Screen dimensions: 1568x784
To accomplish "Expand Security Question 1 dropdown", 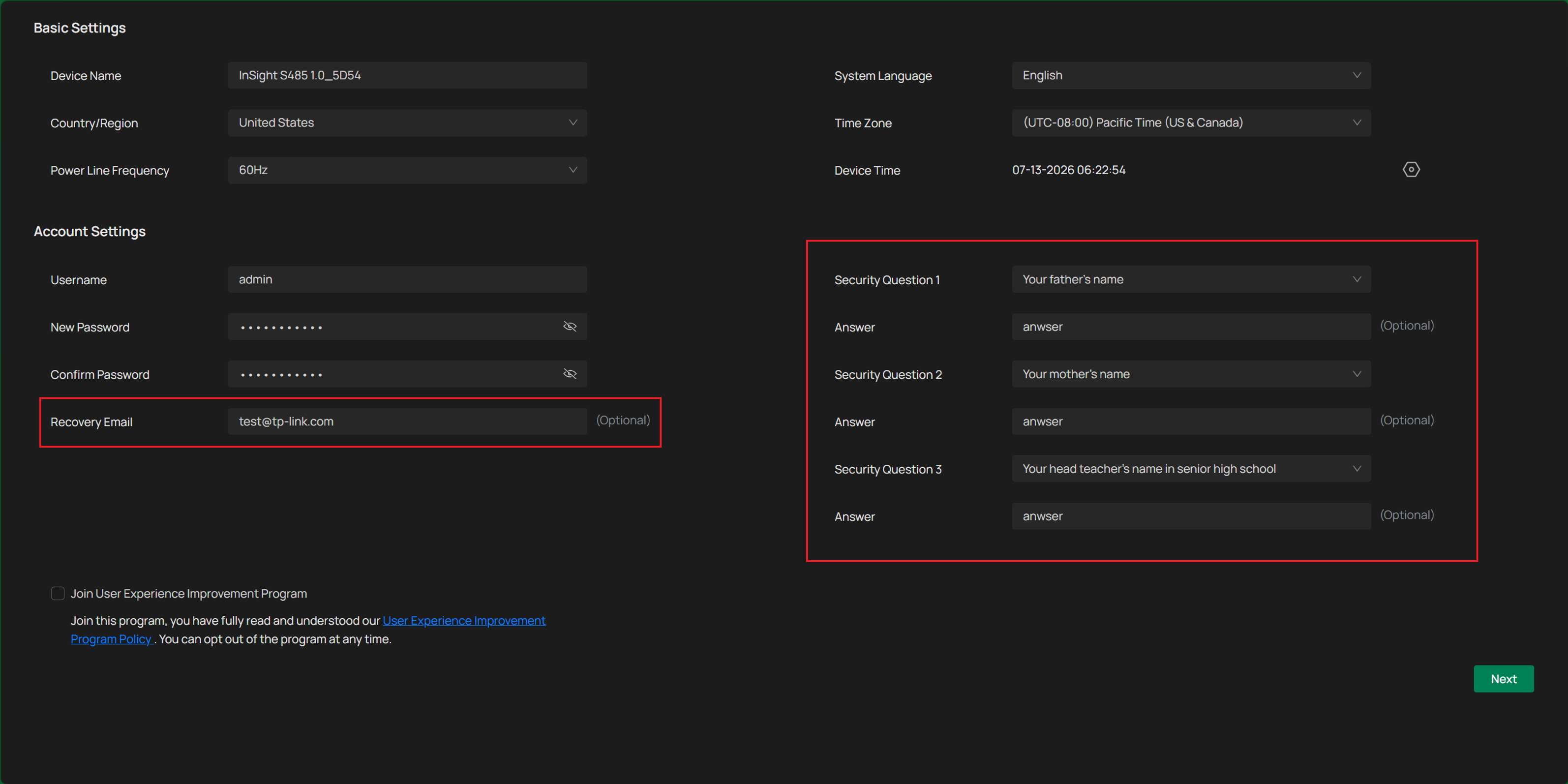I will (x=1191, y=279).
